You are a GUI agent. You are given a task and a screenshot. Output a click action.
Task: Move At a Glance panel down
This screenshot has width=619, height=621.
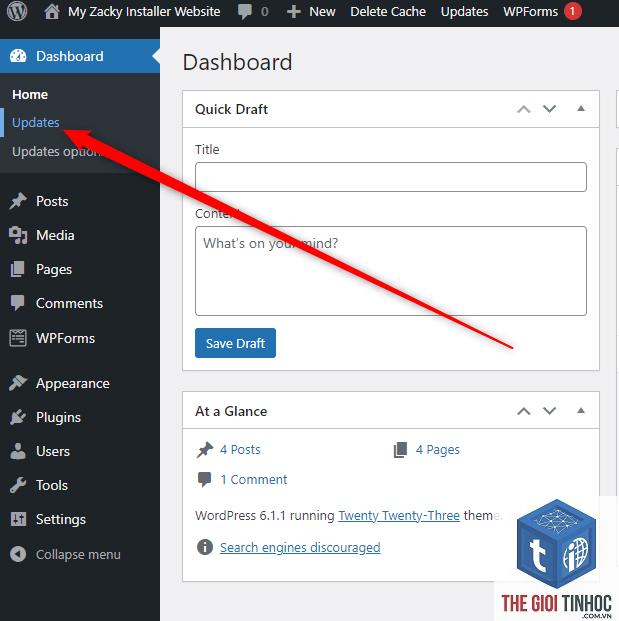(549, 411)
